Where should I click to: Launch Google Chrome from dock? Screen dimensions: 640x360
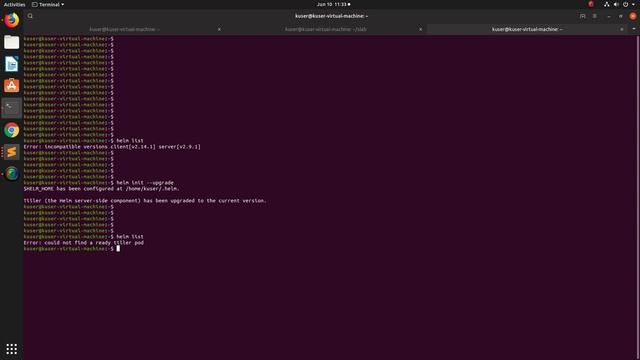[x=11, y=130]
